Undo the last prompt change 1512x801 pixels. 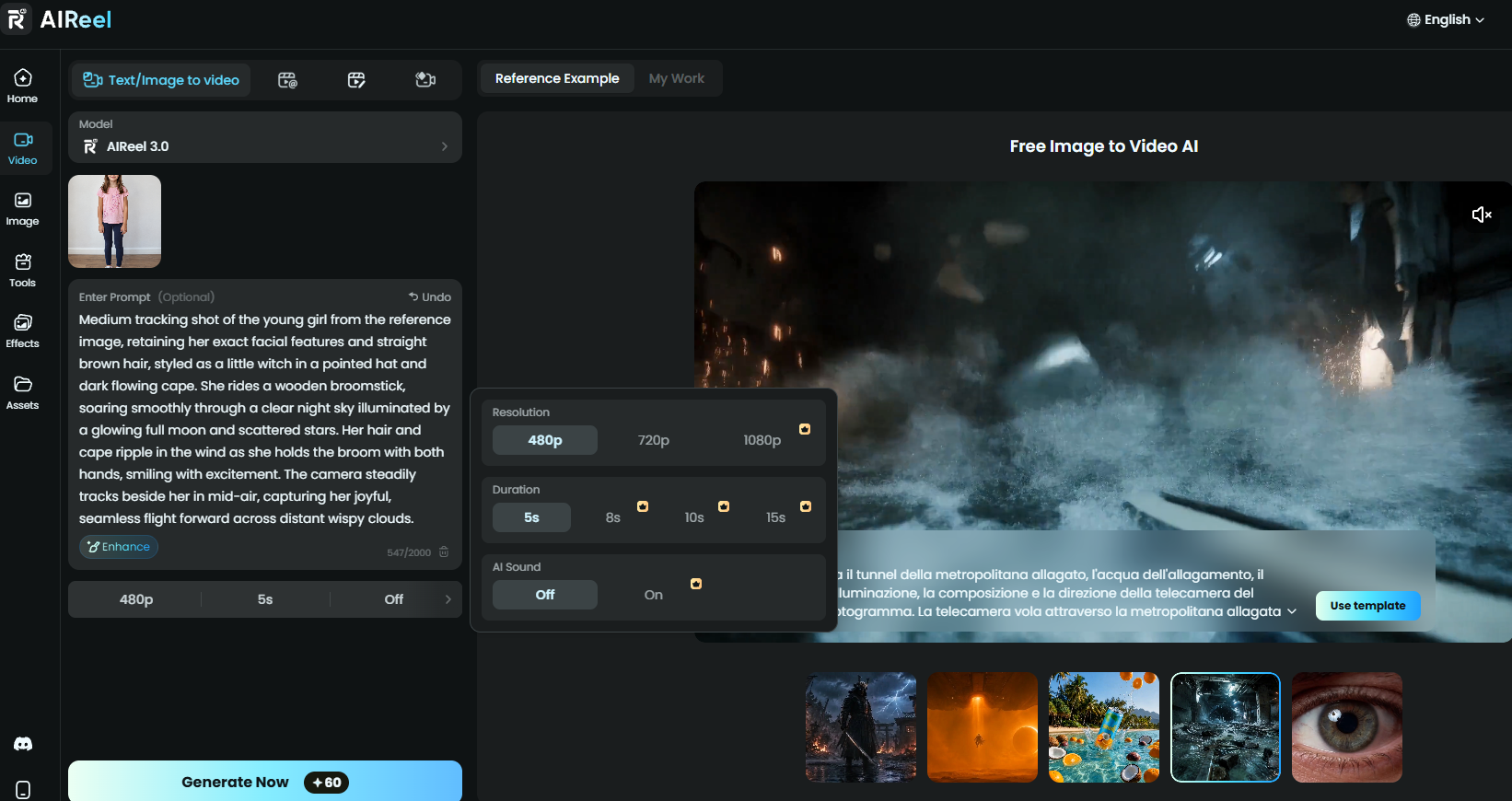tap(430, 296)
